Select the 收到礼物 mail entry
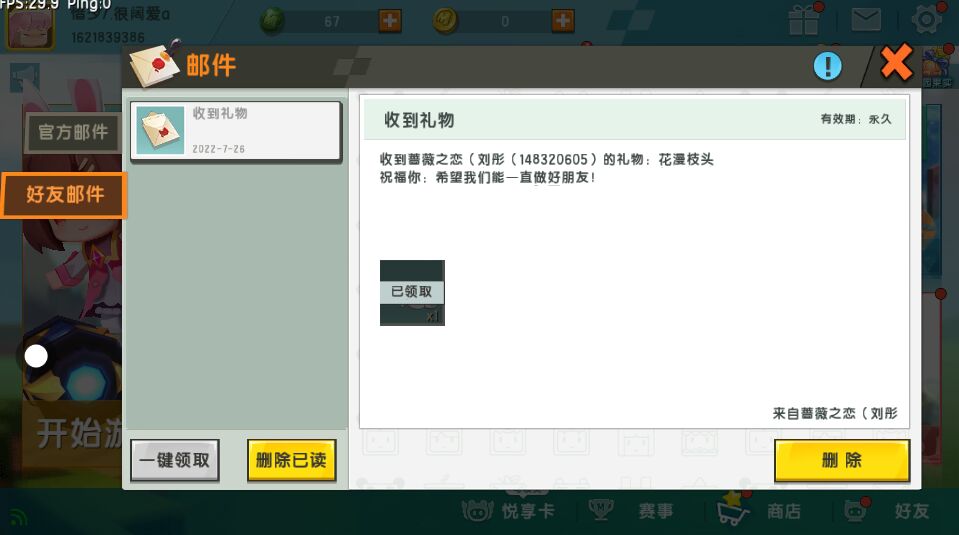Screen dimensions: 959x535 point(236,130)
